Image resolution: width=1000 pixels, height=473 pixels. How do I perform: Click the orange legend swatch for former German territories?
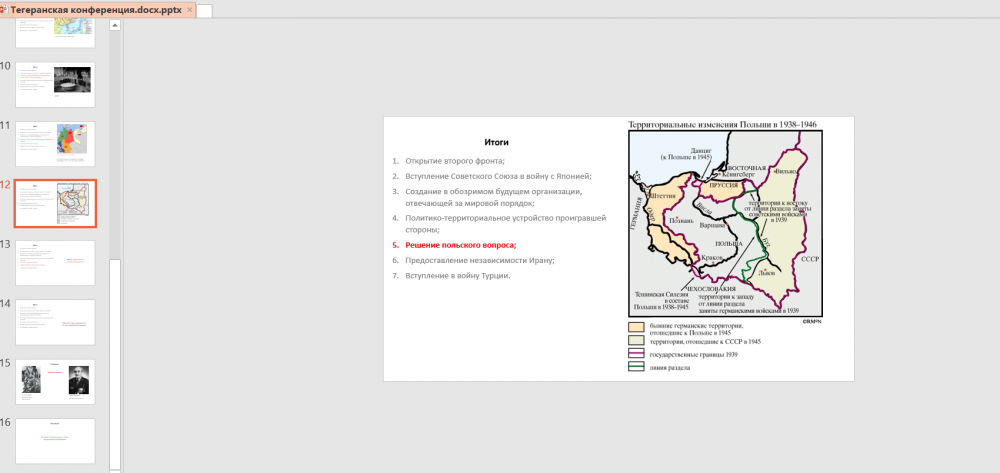636,328
